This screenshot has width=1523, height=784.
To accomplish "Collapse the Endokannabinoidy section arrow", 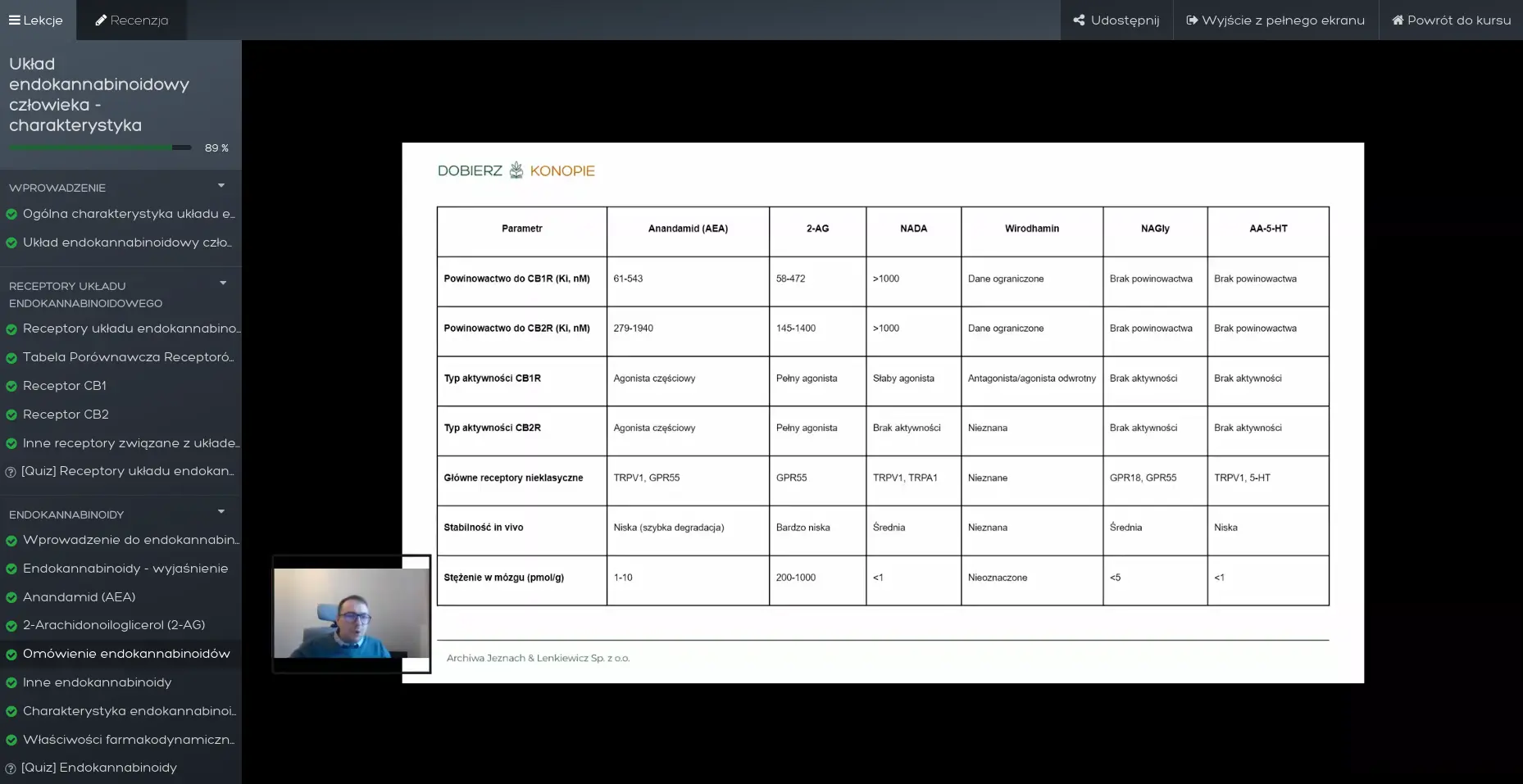I will pyautogui.click(x=221, y=512).
